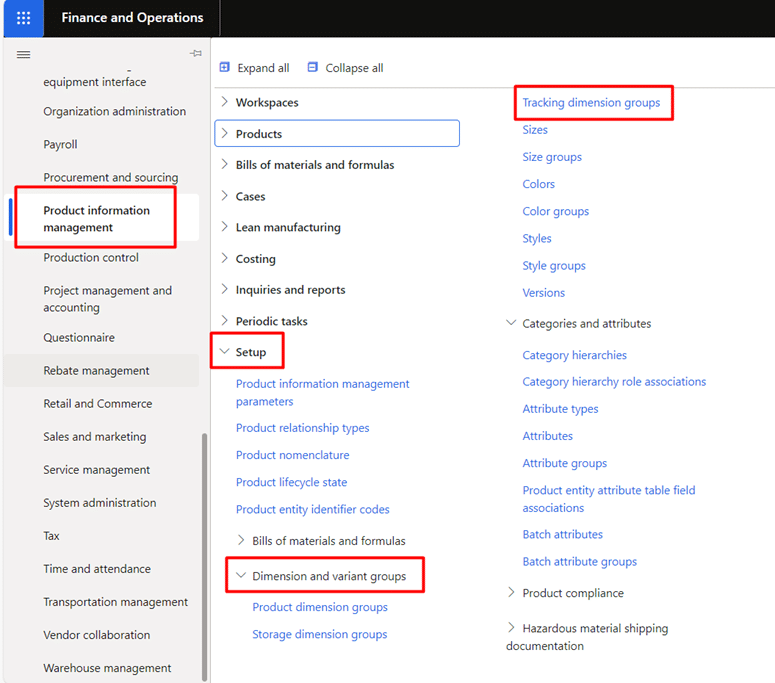Open Tracking dimension groups link
Screen dimensions: 775x683
pyautogui.click(x=591, y=102)
